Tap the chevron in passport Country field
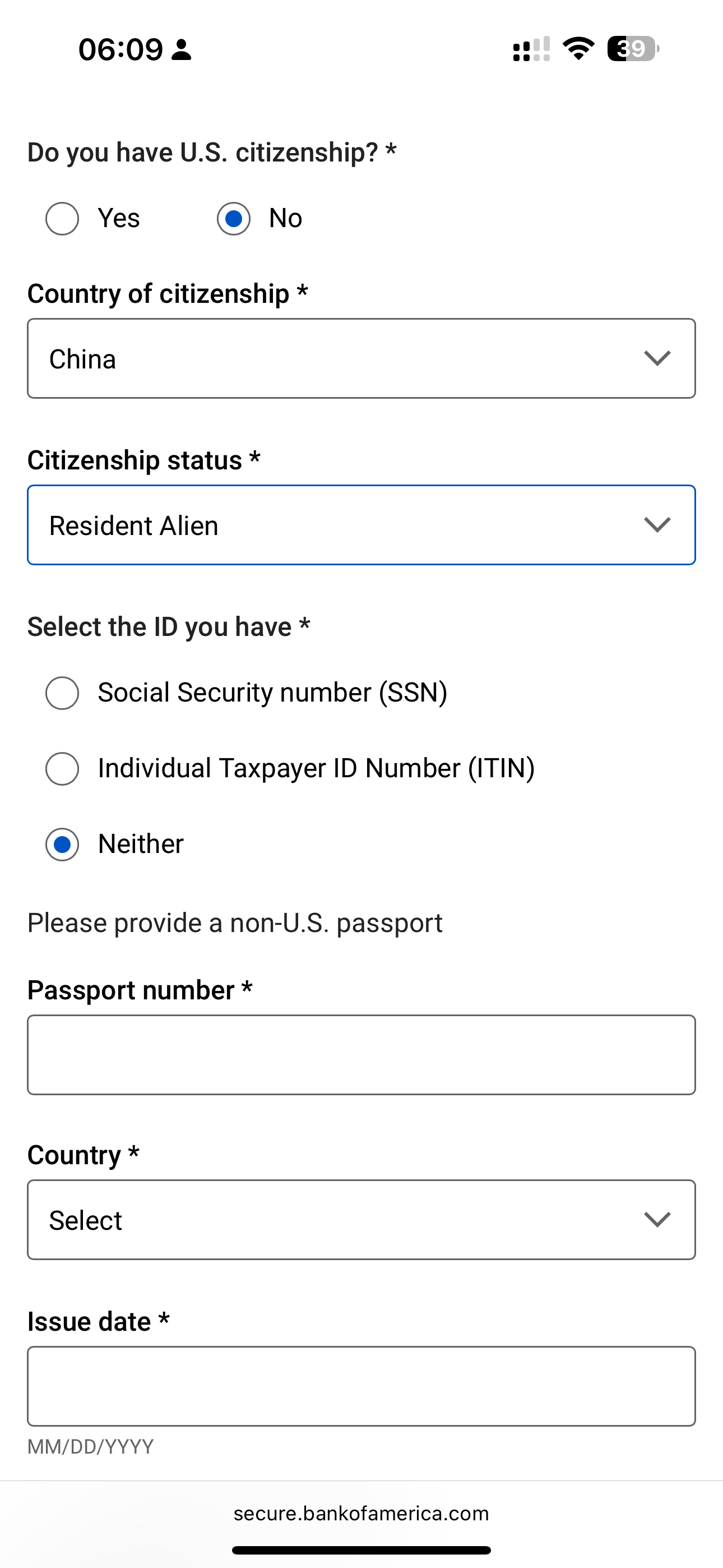This screenshot has height=1568, width=723. click(657, 1219)
